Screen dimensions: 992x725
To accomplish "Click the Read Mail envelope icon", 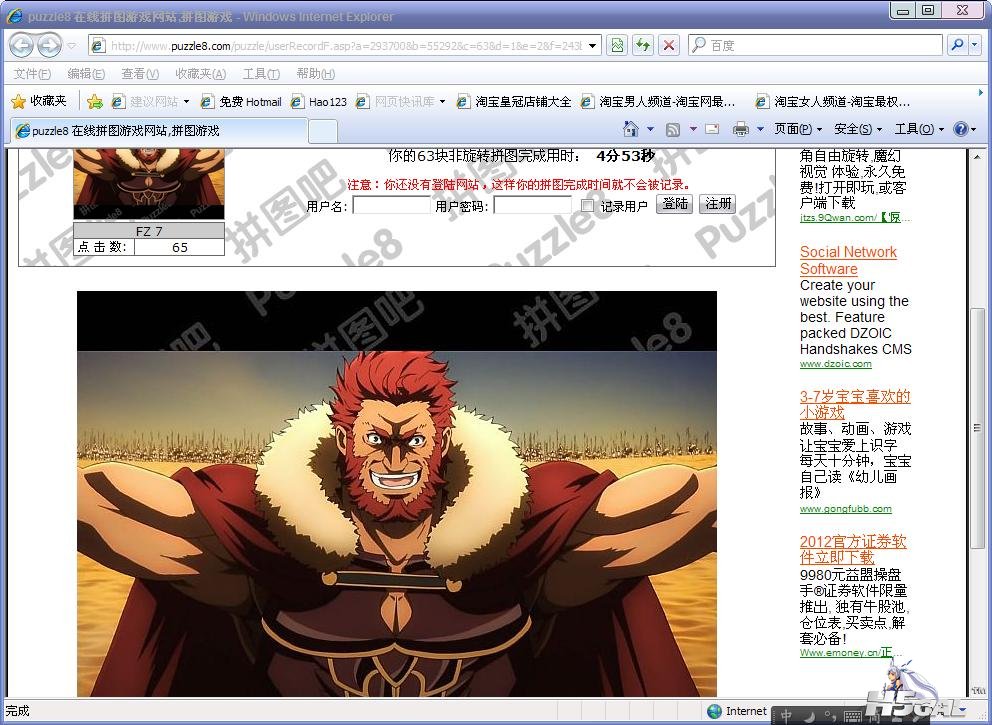I will point(712,129).
